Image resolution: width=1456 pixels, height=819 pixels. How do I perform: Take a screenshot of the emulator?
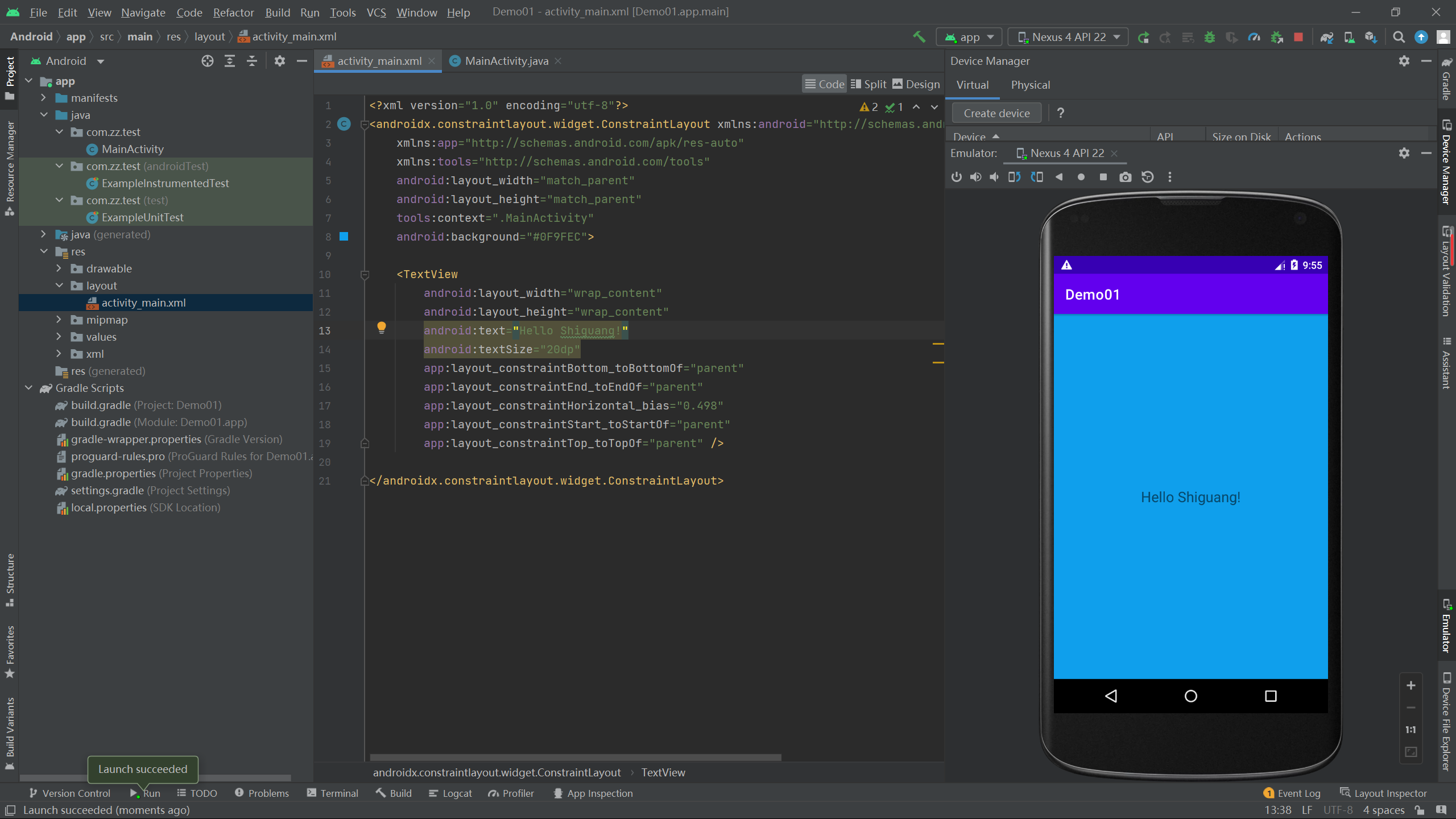click(x=1125, y=177)
